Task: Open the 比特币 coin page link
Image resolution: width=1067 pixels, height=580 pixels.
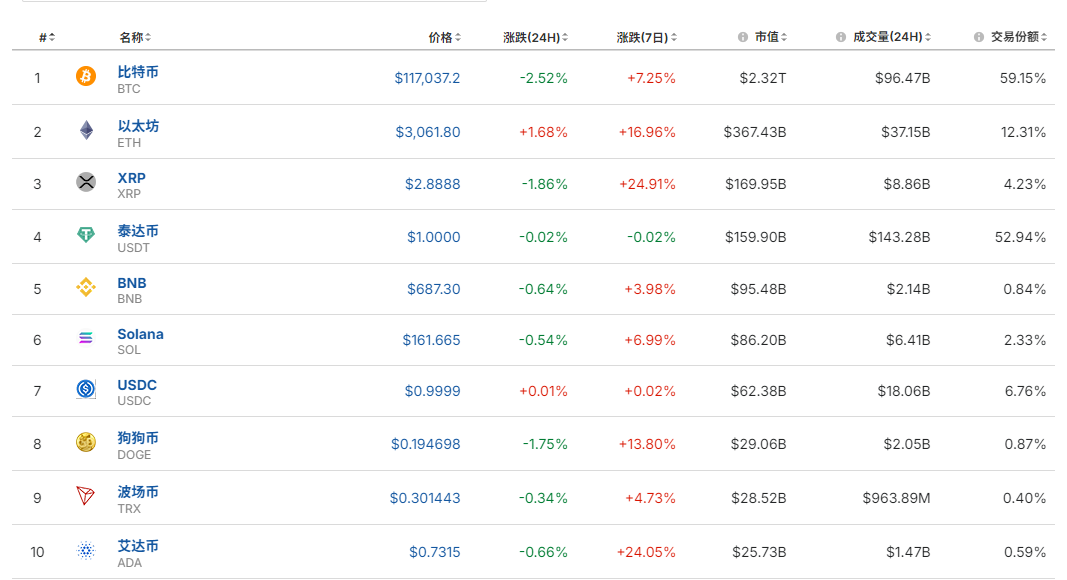Action: click(x=138, y=72)
